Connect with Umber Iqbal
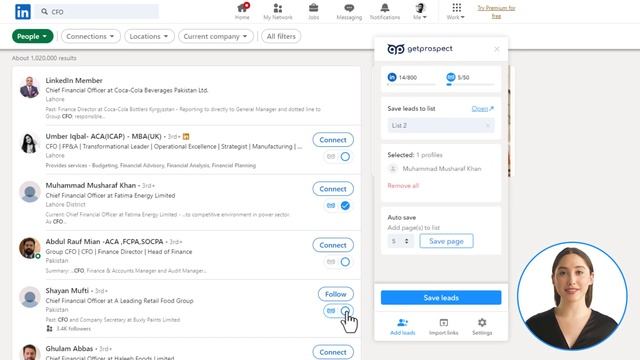This screenshot has width=640, height=360. tap(333, 140)
